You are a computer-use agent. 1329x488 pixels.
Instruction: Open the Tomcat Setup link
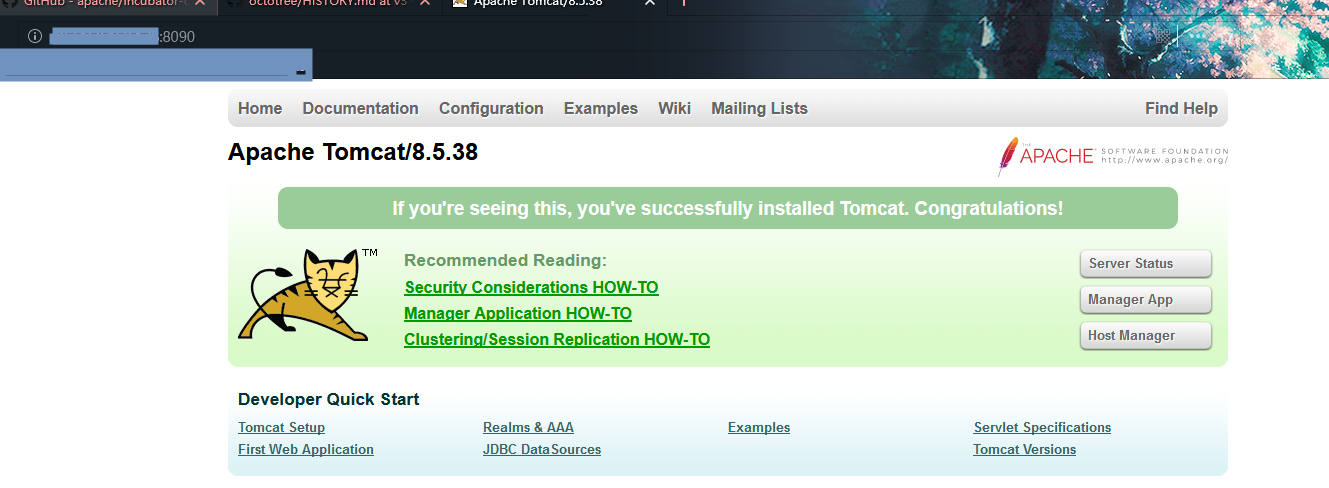[281, 428]
